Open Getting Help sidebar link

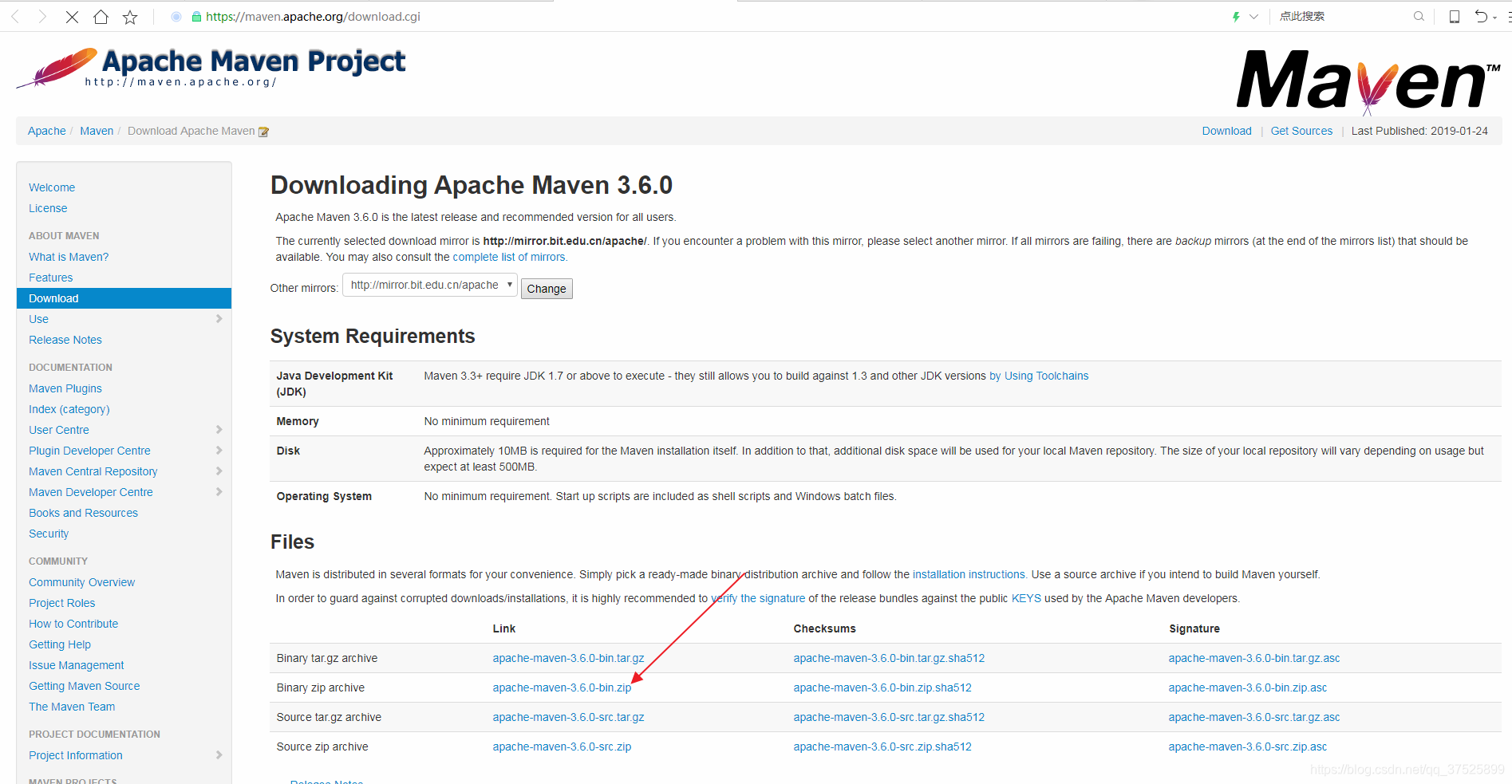point(60,644)
